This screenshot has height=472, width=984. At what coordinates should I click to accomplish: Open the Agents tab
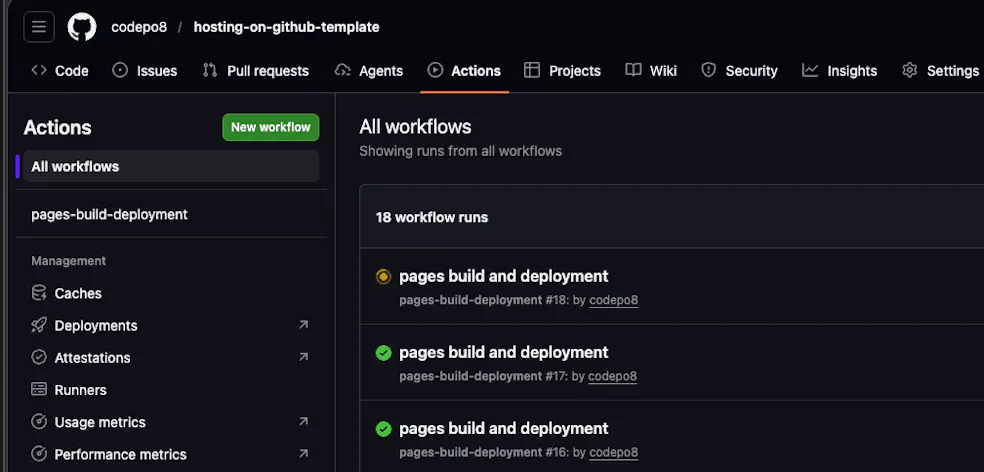point(369,71)
